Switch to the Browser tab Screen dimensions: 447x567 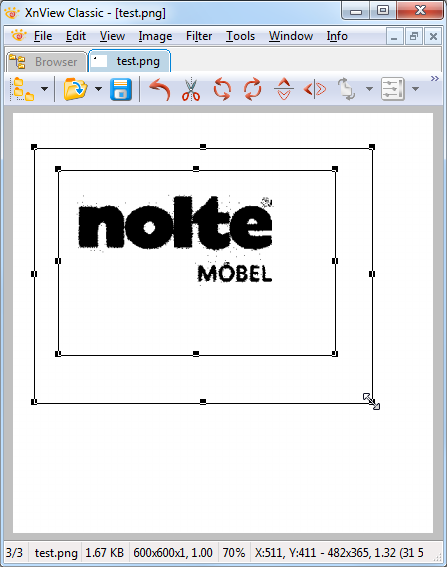tap(46, 61)
